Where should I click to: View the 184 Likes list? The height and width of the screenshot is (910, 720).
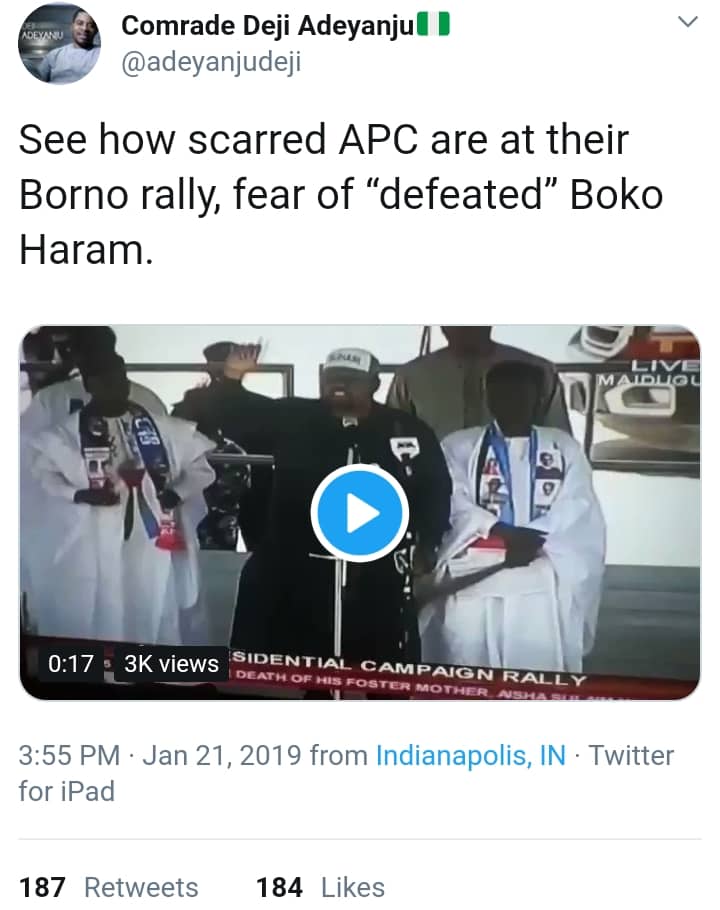(320, 887)
